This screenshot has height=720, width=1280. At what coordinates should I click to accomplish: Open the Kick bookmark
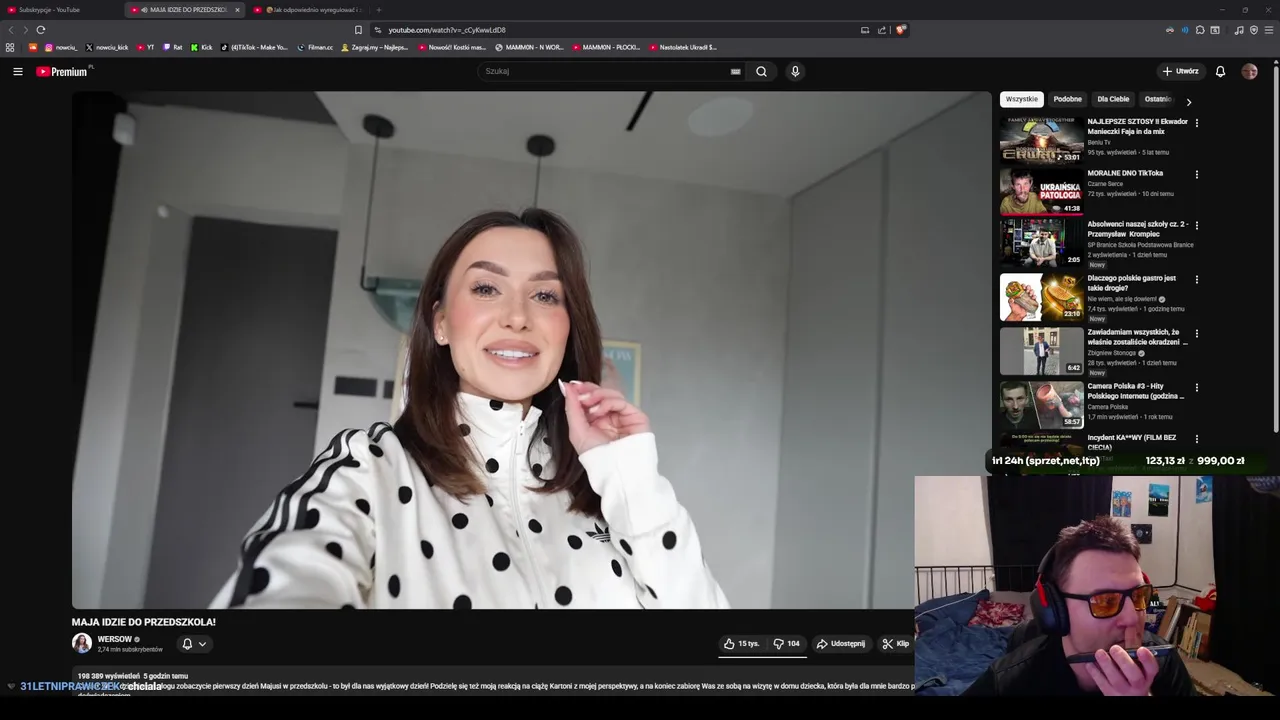pyautogui.click(x=202, y=47)
